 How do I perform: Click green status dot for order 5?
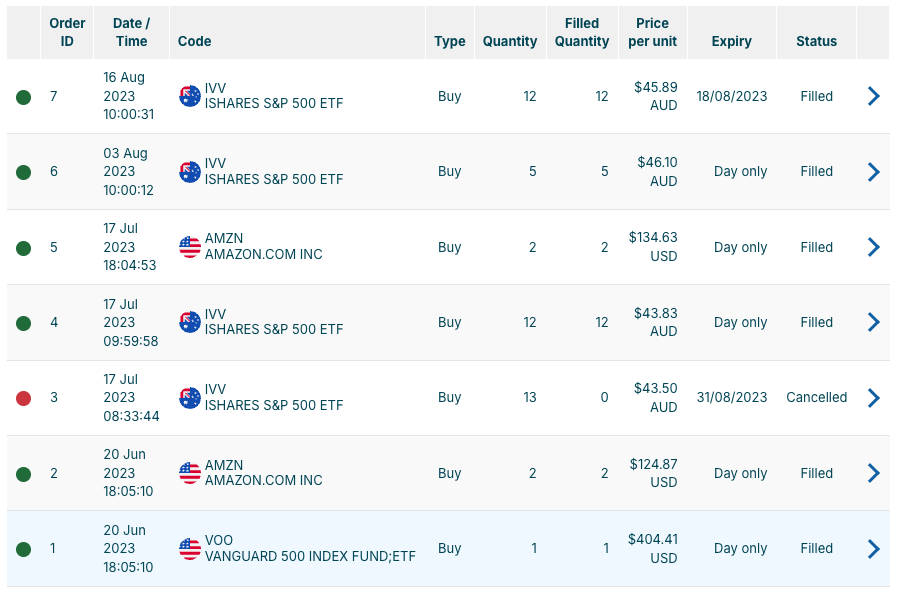tap(24, 248)
